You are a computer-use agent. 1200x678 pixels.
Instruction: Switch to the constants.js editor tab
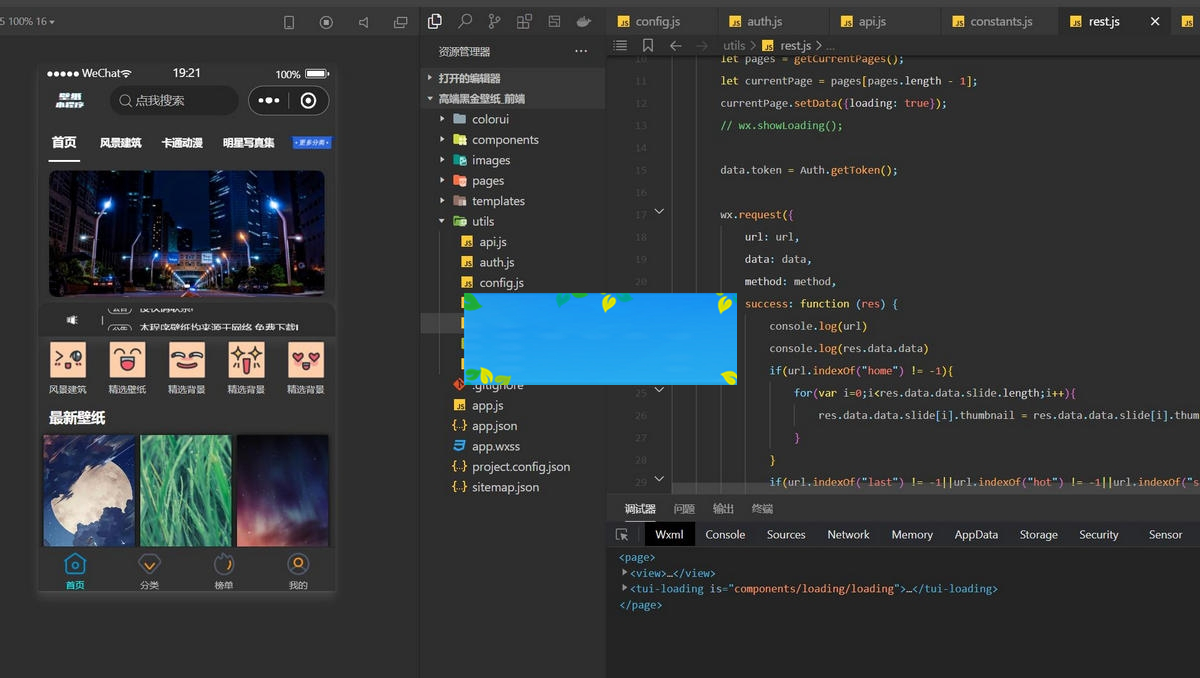(x=1000, y=21)
